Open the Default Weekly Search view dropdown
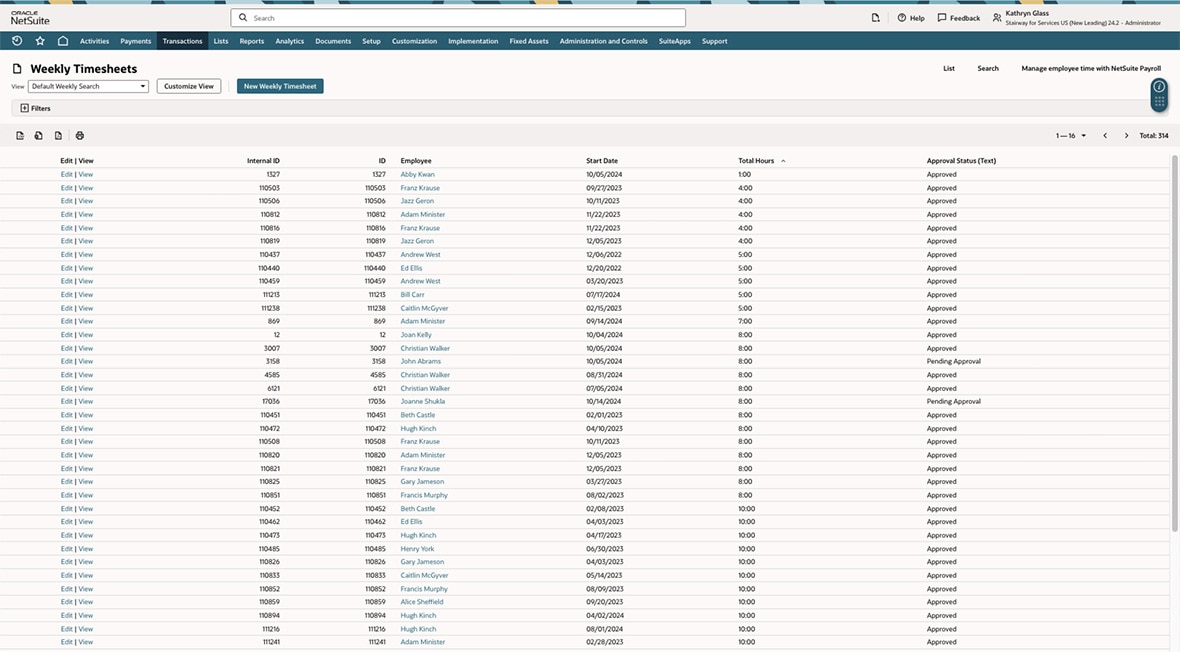 88,87
